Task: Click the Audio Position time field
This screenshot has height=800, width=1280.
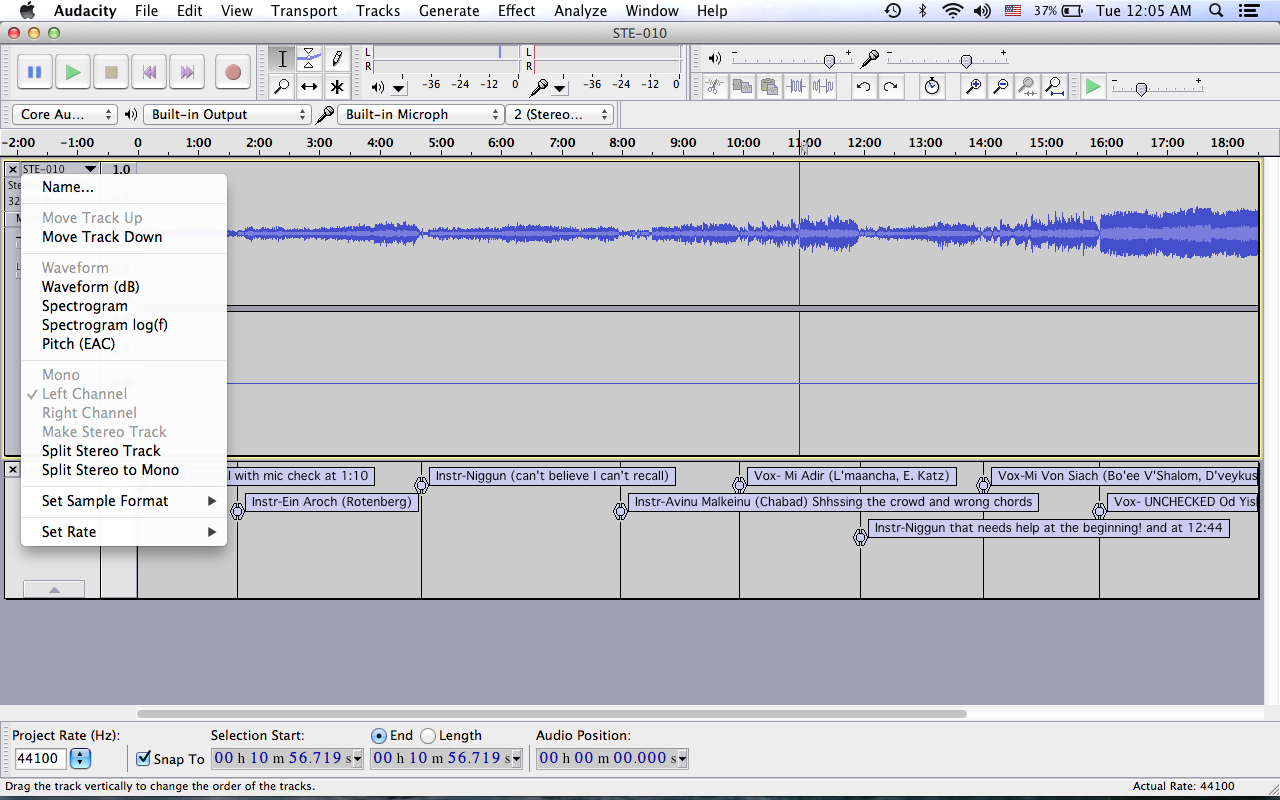Action: click(613, 759)
